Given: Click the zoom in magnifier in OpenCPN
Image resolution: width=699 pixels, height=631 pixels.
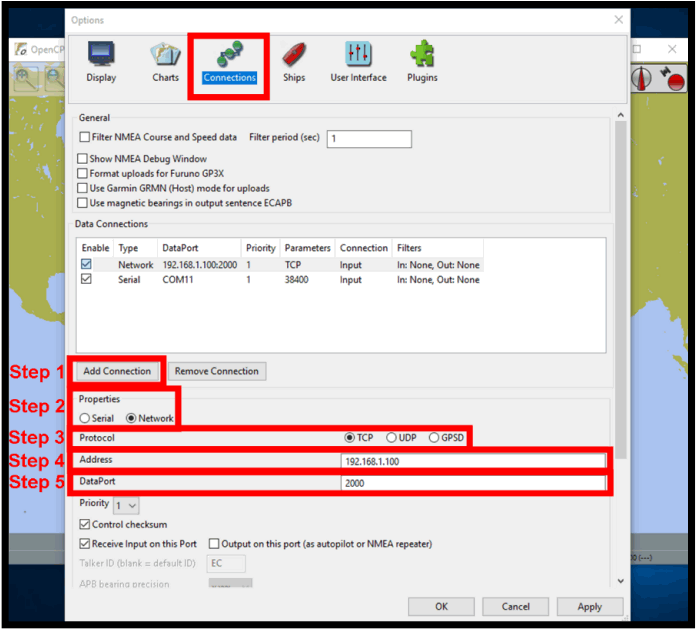Looking at the screenshot, I should [25, 79].
